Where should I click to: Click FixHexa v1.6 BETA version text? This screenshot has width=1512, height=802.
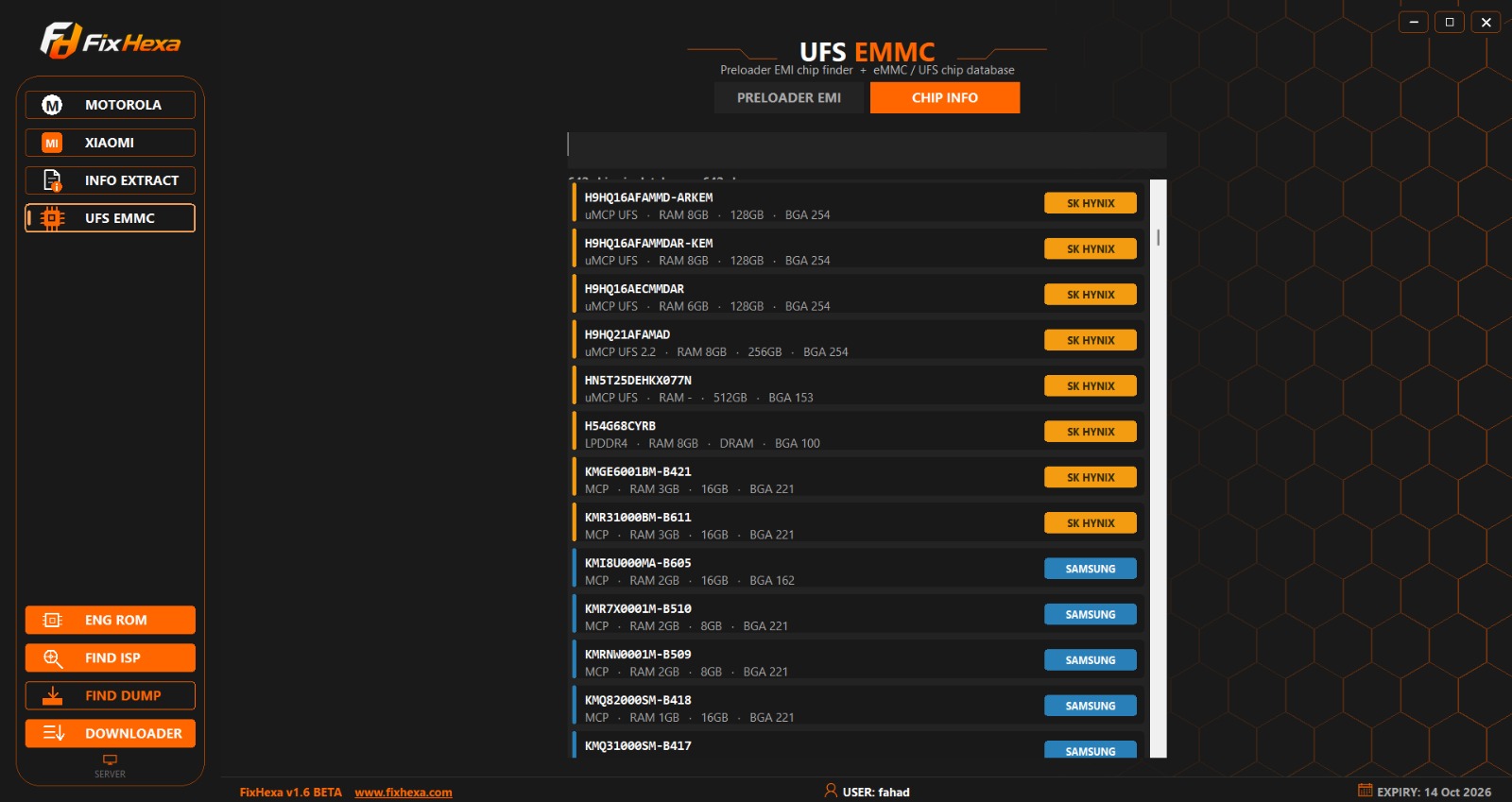click(x=291, y=793)
